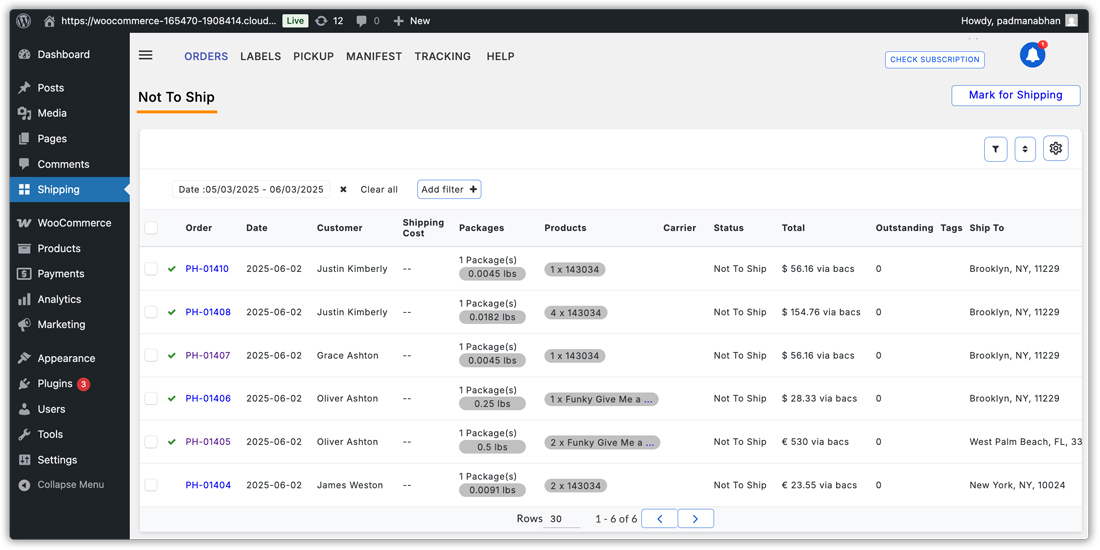Viewport: 1100px width, 550px height.
Task: Switch to the PICKUP tab
Action: (314, 56)
